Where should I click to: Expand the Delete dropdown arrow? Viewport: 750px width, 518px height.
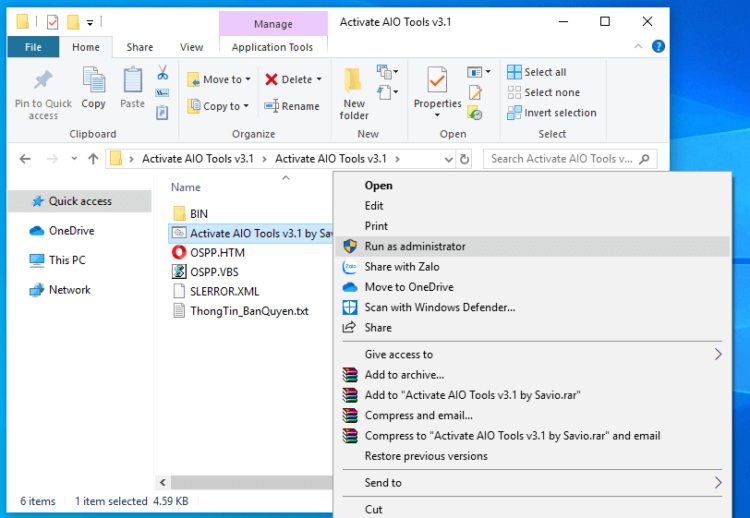pyautogui.click(x=319, y=79)
